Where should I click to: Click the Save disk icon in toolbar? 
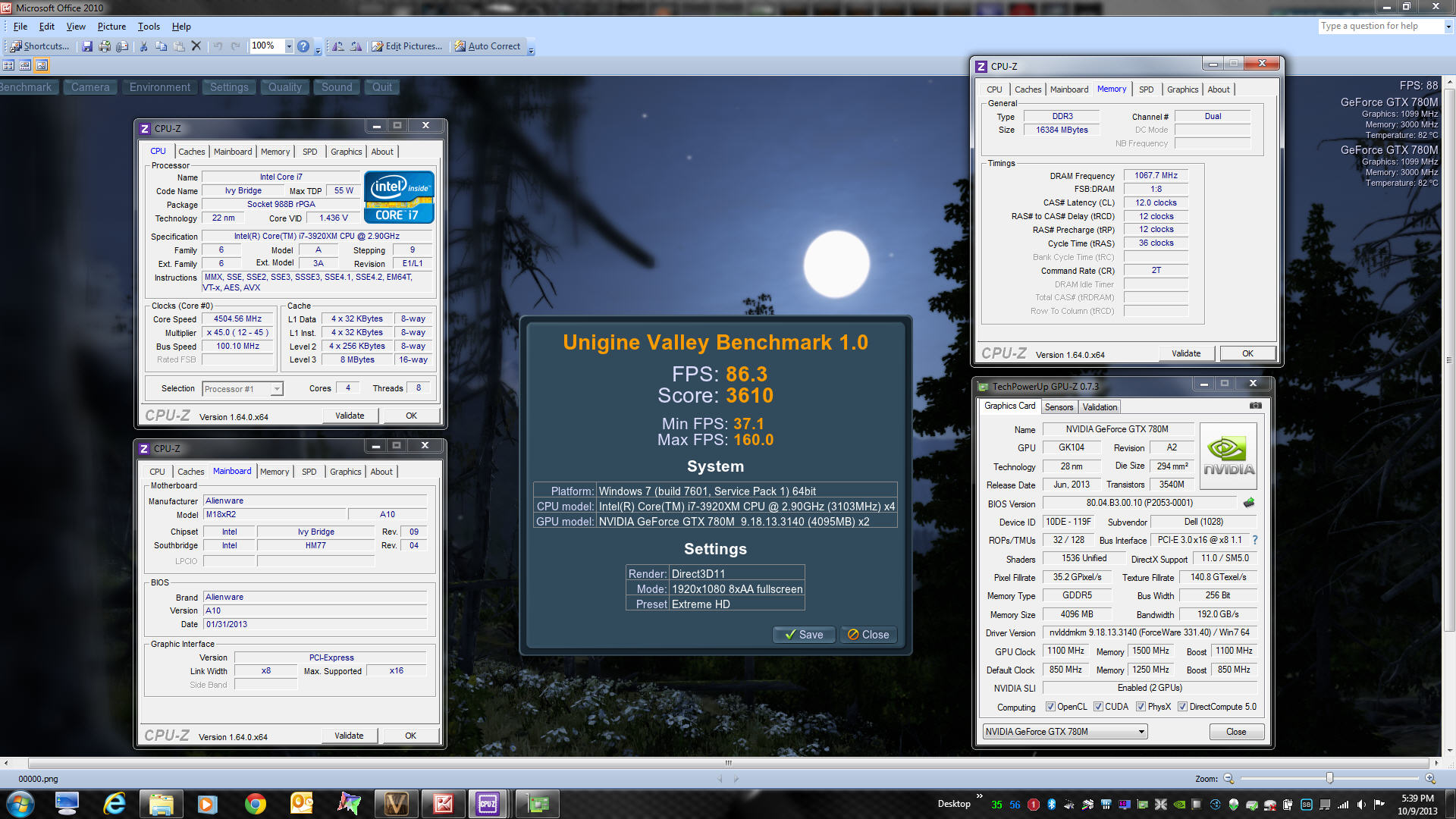(87, 46)
